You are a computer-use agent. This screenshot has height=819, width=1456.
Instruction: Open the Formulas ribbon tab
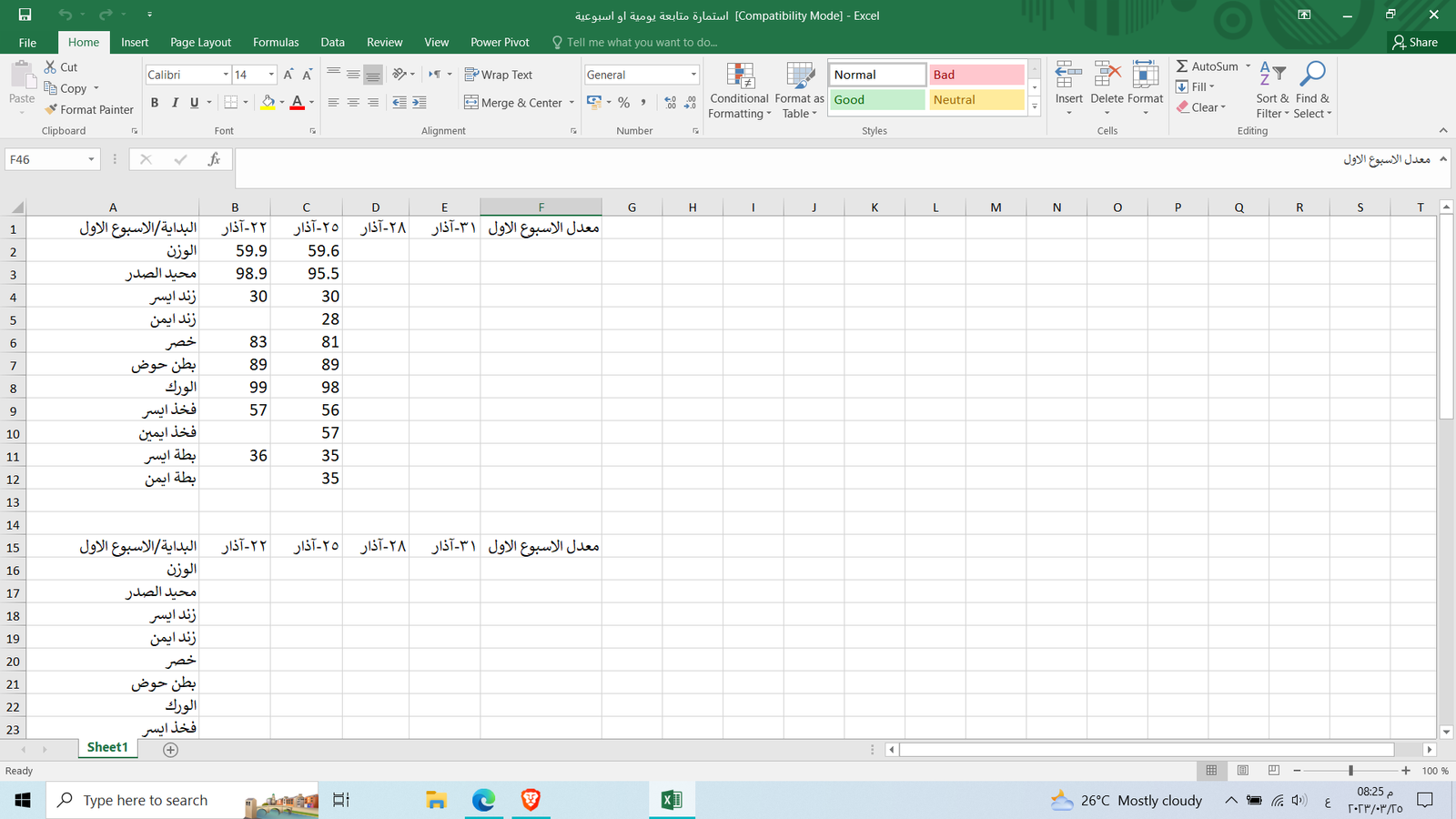pyautogui.click(x=276, y=42)
